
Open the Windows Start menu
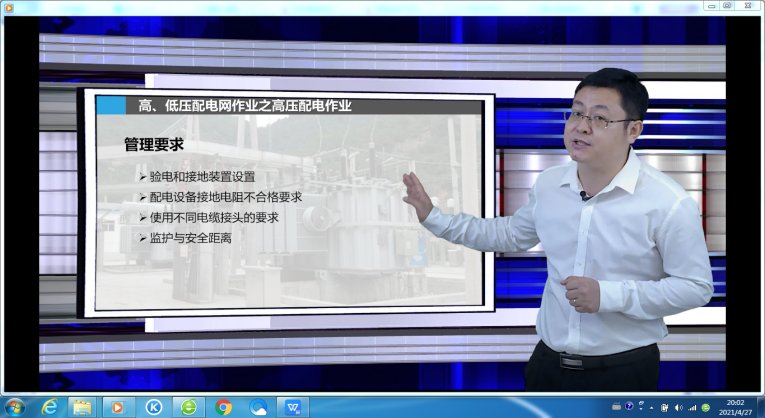pos(13,407)
